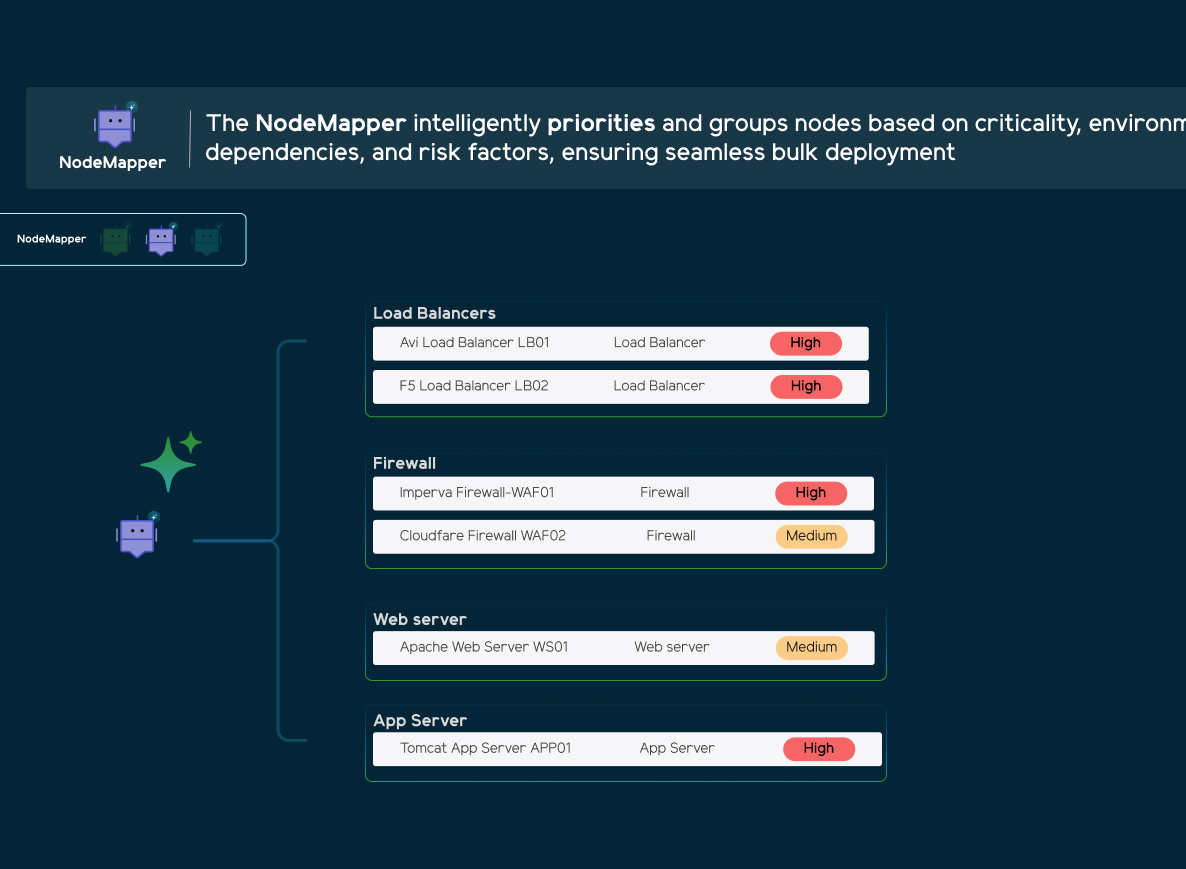Click the Firewall group heading

[x=404, y=463]
